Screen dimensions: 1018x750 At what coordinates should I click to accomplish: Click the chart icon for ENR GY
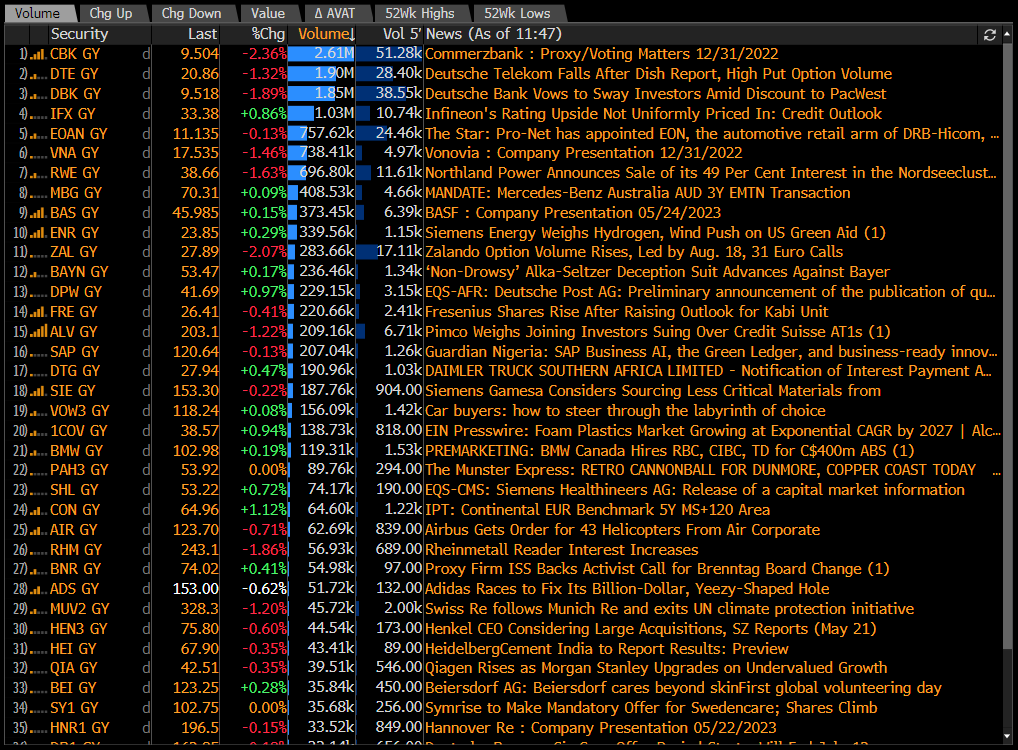[38, 233]
